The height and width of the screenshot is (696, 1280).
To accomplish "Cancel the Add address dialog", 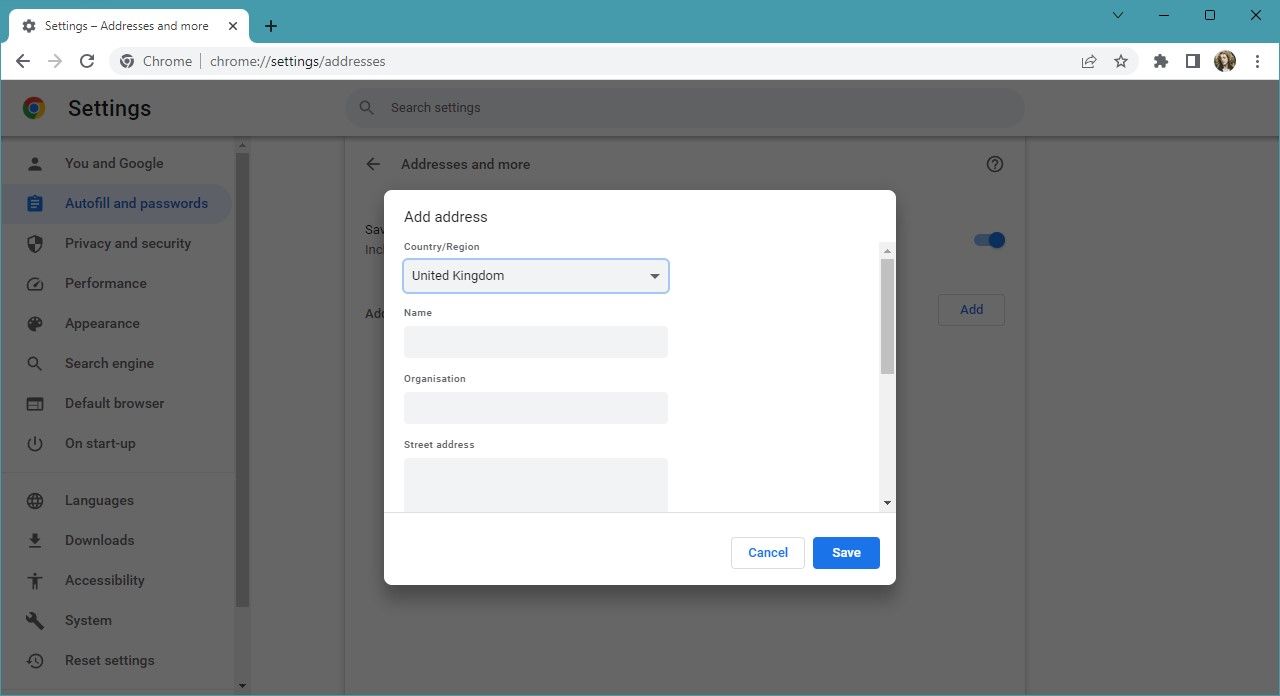I will point(767,552).
